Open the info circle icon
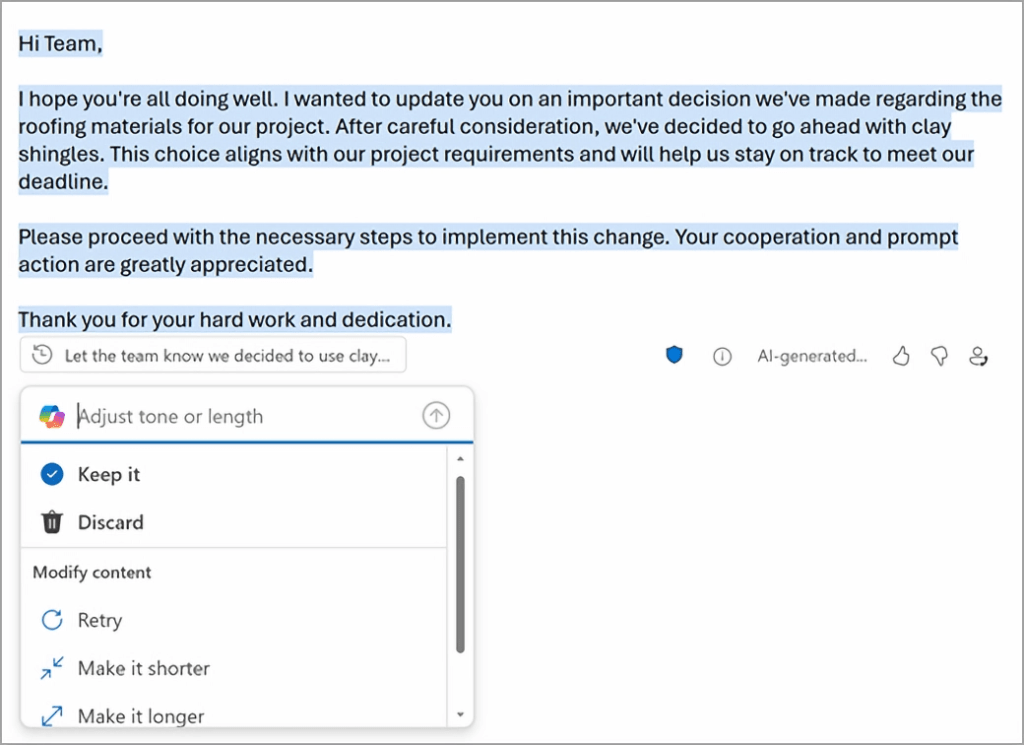 [722, 357]
